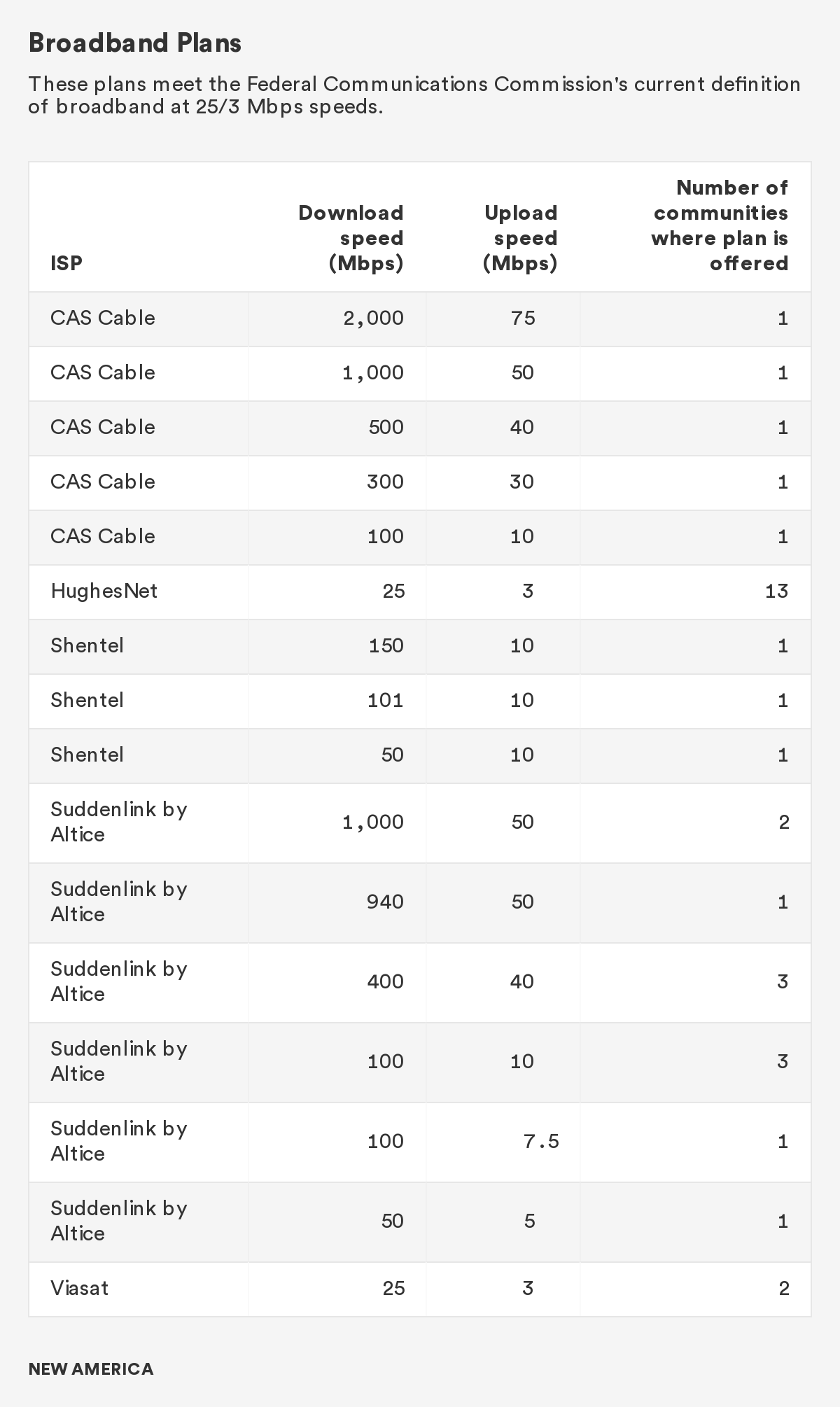Click the Viasat ISP cell
This screenshot has height=1407, width=840.
pos(80,1288)
